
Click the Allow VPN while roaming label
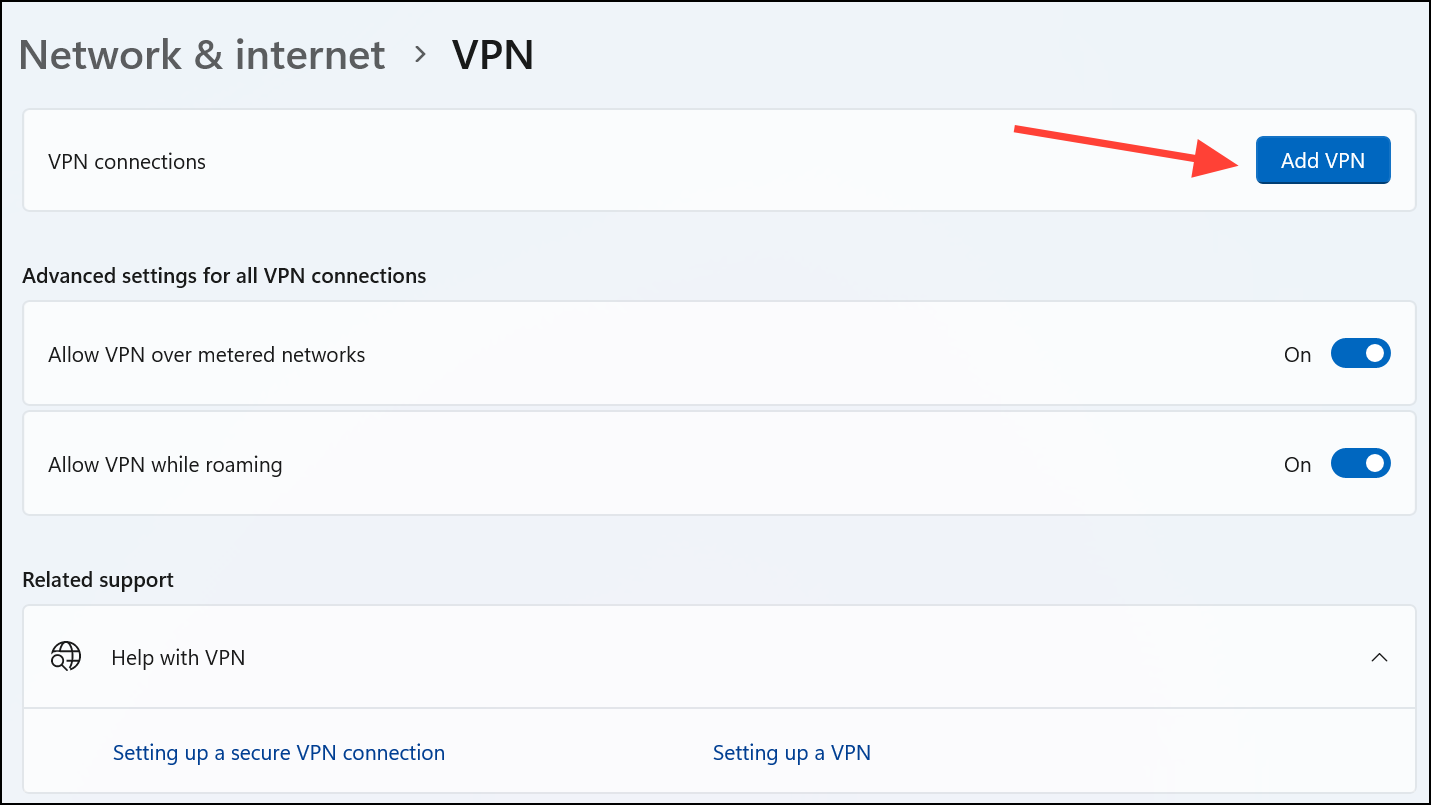[165, 464]
